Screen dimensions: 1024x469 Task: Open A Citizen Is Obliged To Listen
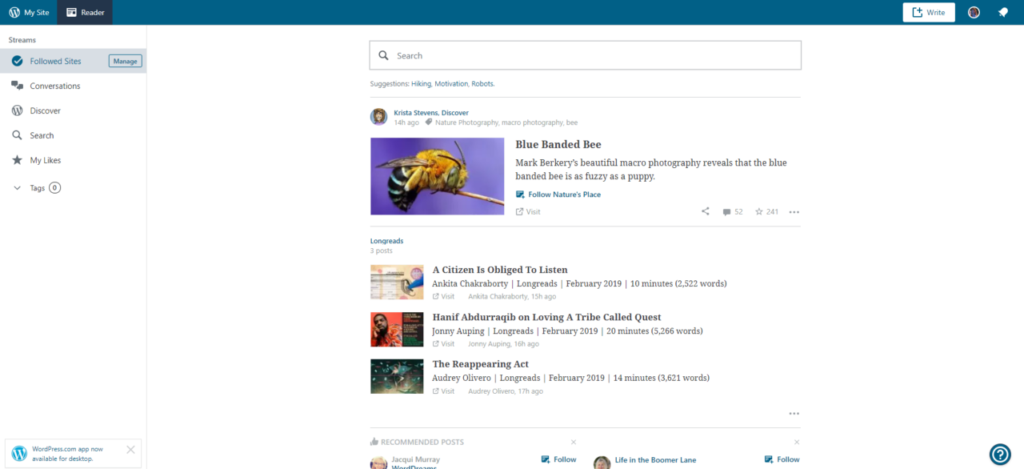click(500, 270)
